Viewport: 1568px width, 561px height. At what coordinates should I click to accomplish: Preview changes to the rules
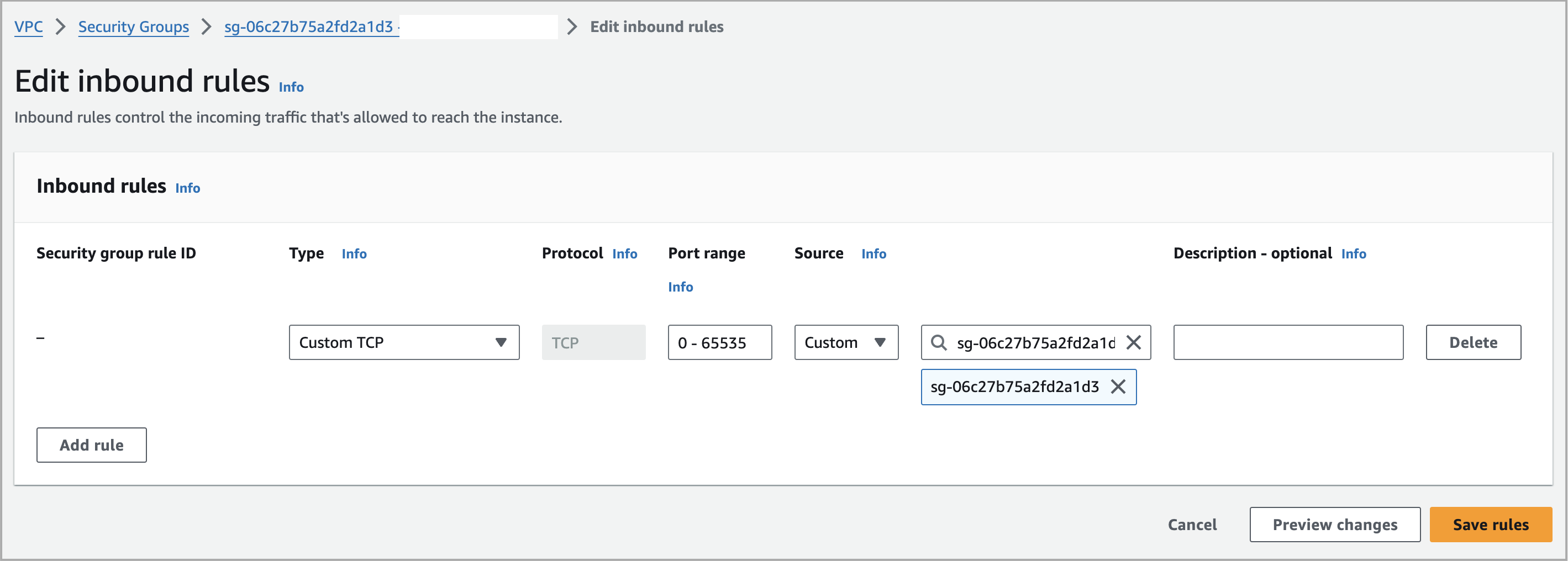click(1334, 525)
